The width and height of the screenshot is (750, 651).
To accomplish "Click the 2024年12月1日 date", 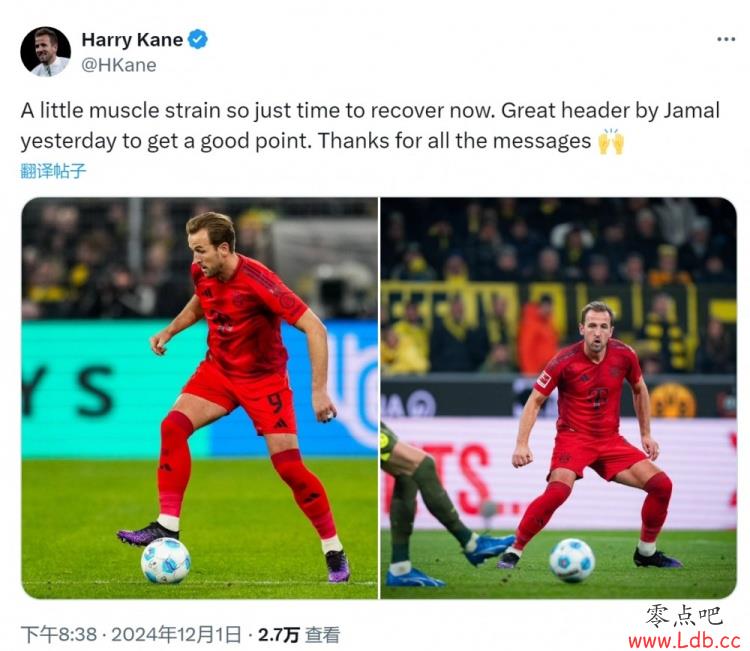I will click(x=176, y=635).
